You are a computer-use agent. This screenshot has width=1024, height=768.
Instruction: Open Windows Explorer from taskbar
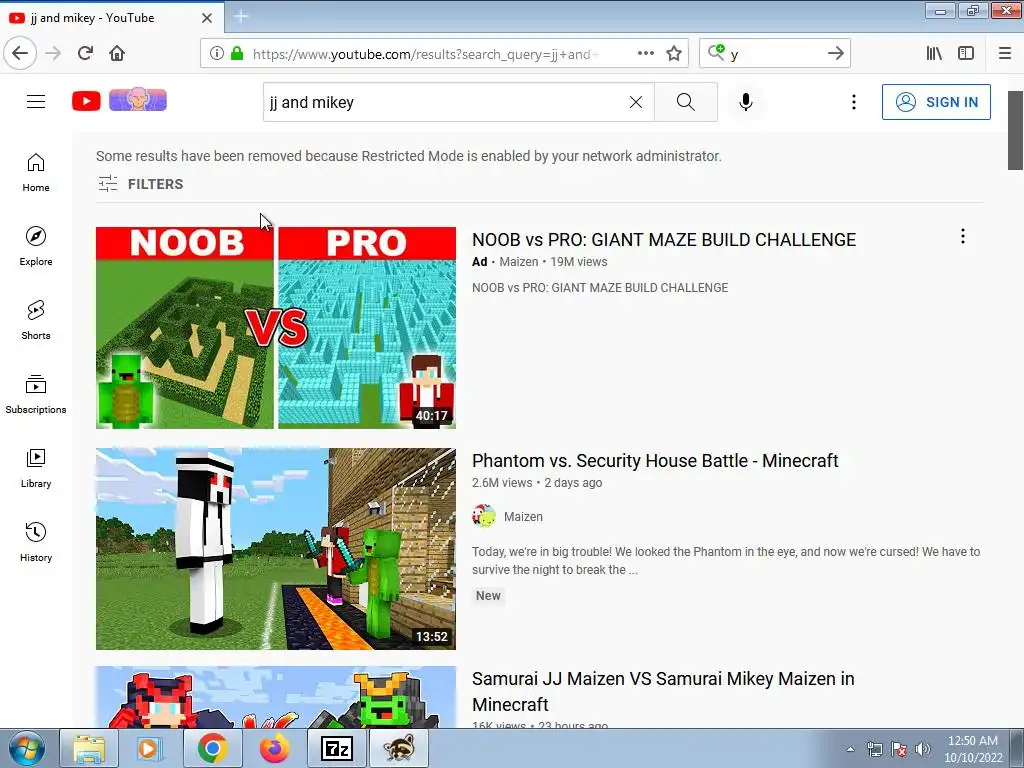[89, 748]
